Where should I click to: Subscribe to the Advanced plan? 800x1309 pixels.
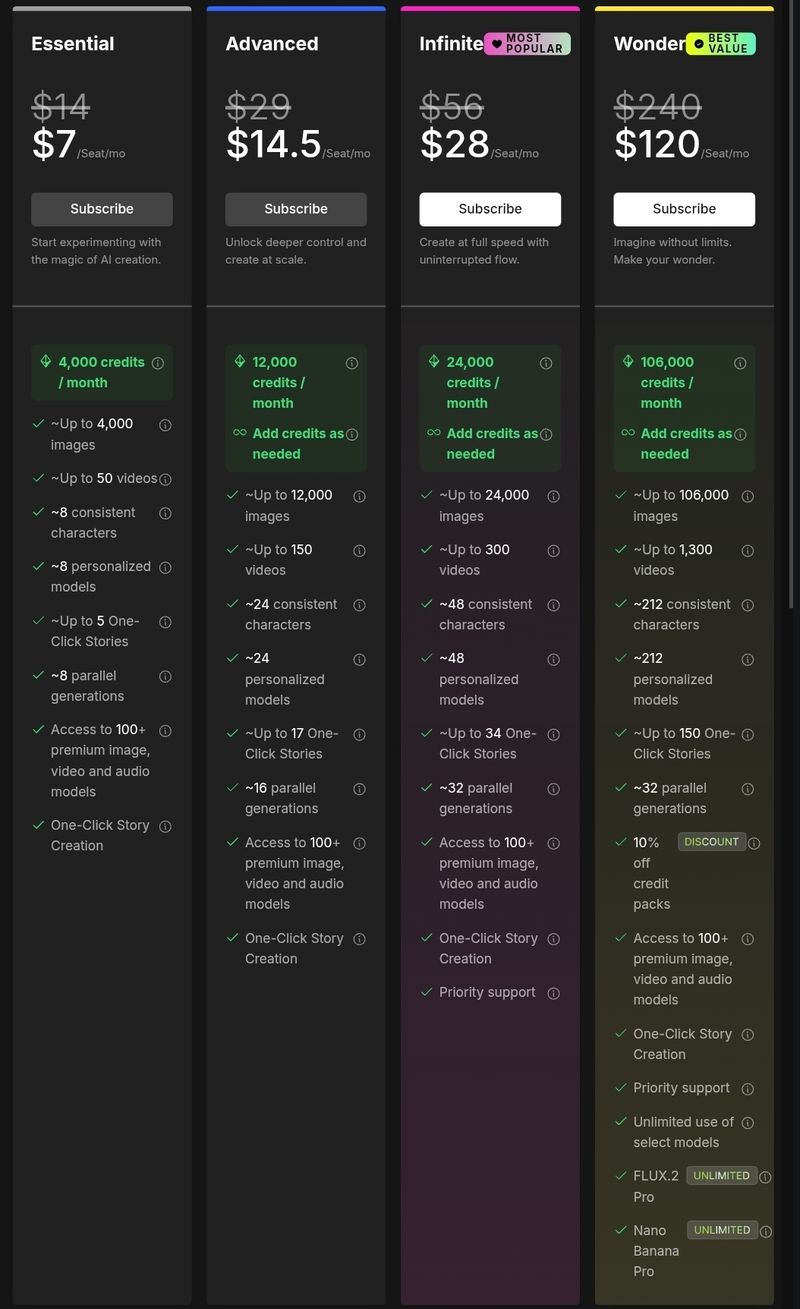point(296,209)
